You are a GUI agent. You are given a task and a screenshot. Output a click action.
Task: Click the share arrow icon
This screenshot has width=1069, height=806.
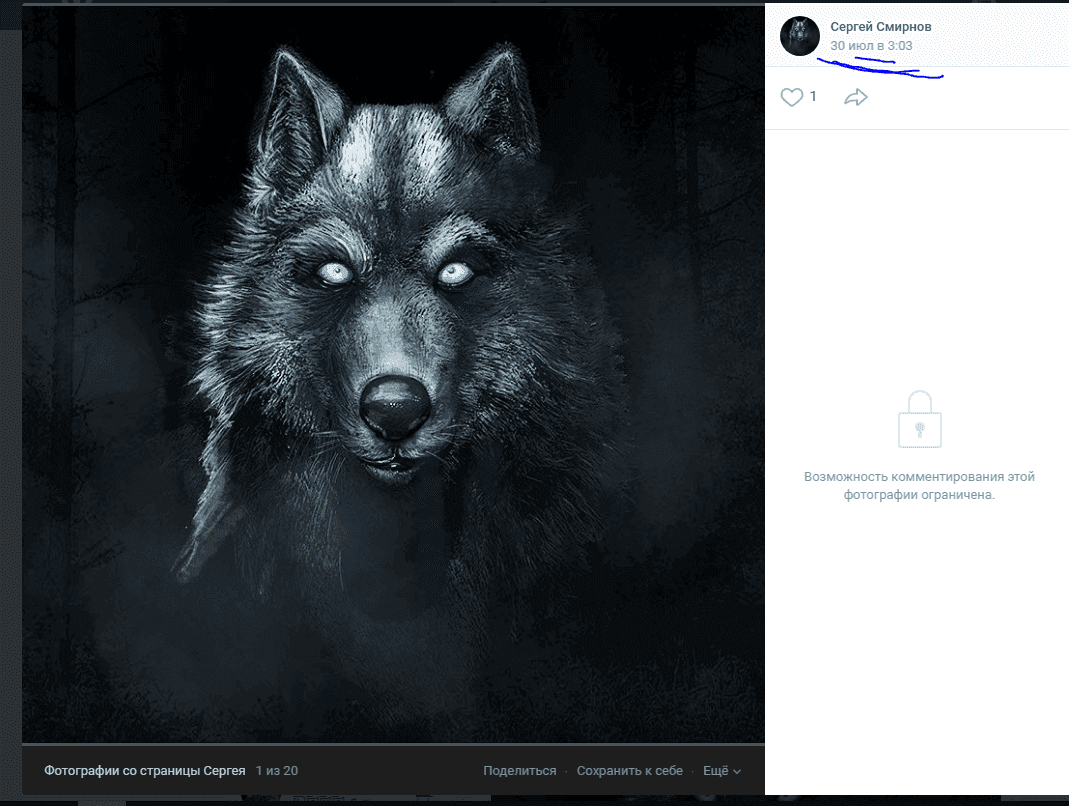(x=856, y=97)
